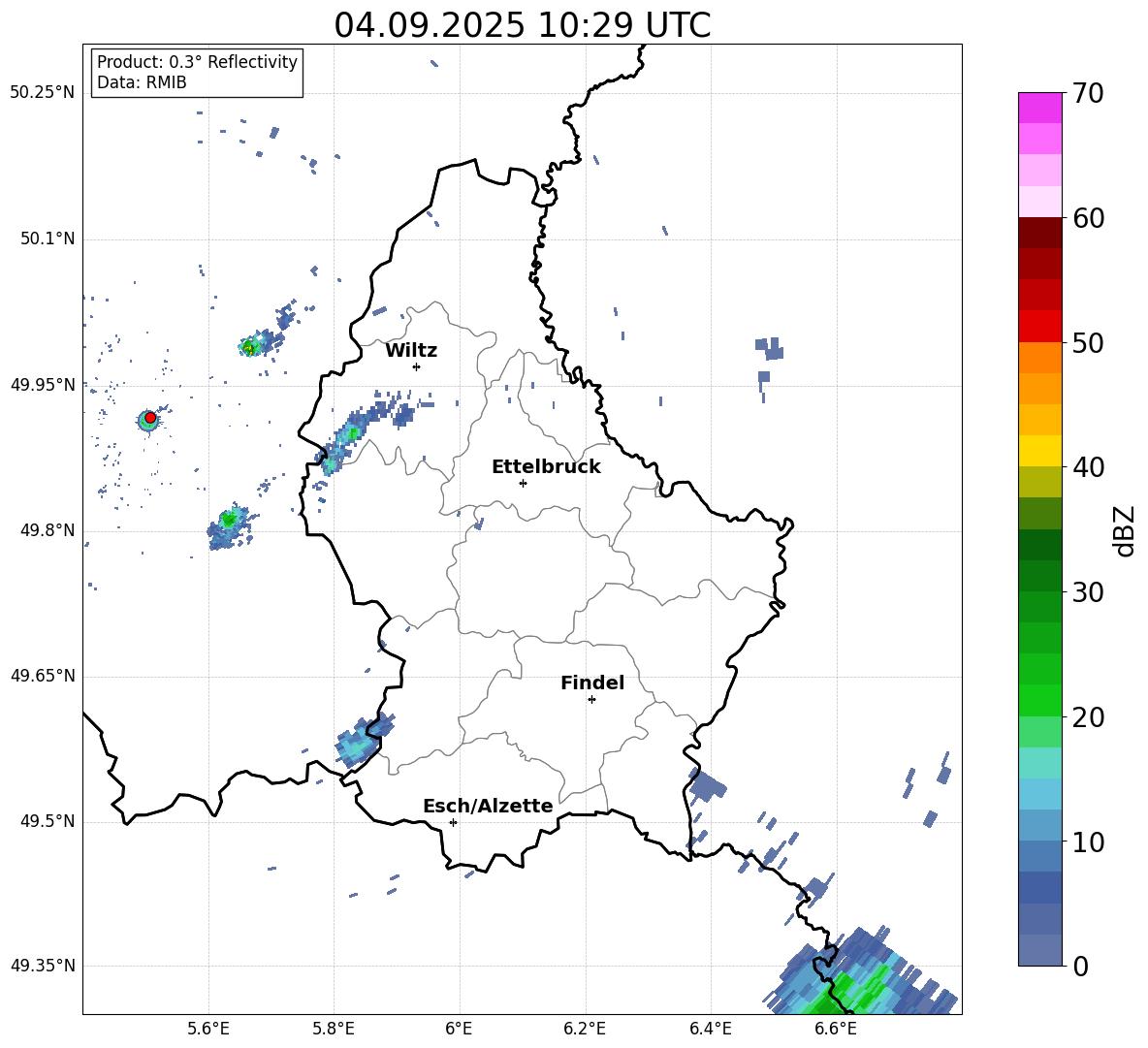
Task: Click the Ettelbruck cross marker
Action: coord(523,483)
